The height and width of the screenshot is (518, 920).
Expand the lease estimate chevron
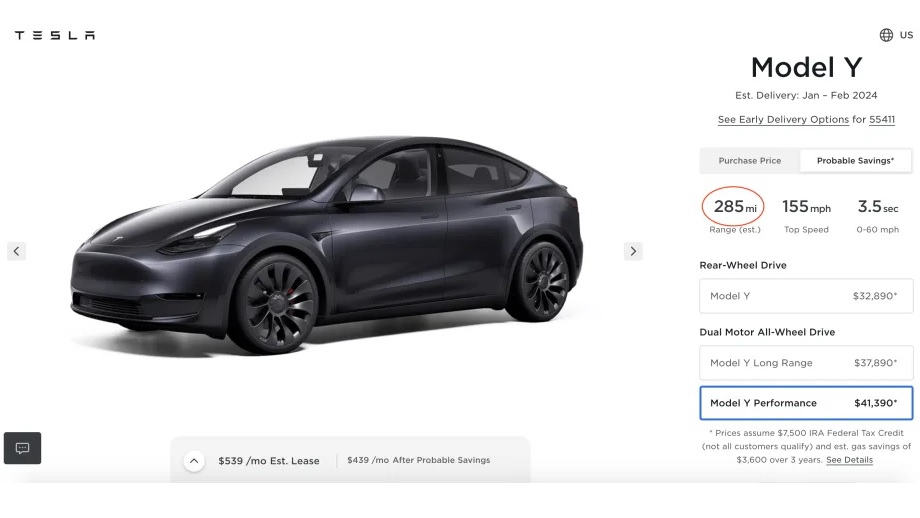[x=194, y=461]
